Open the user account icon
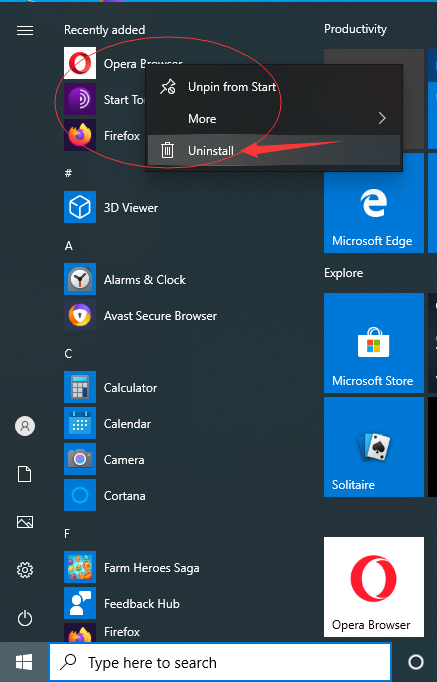This screenshot has width=437, height=682. [x=25, y=426]
